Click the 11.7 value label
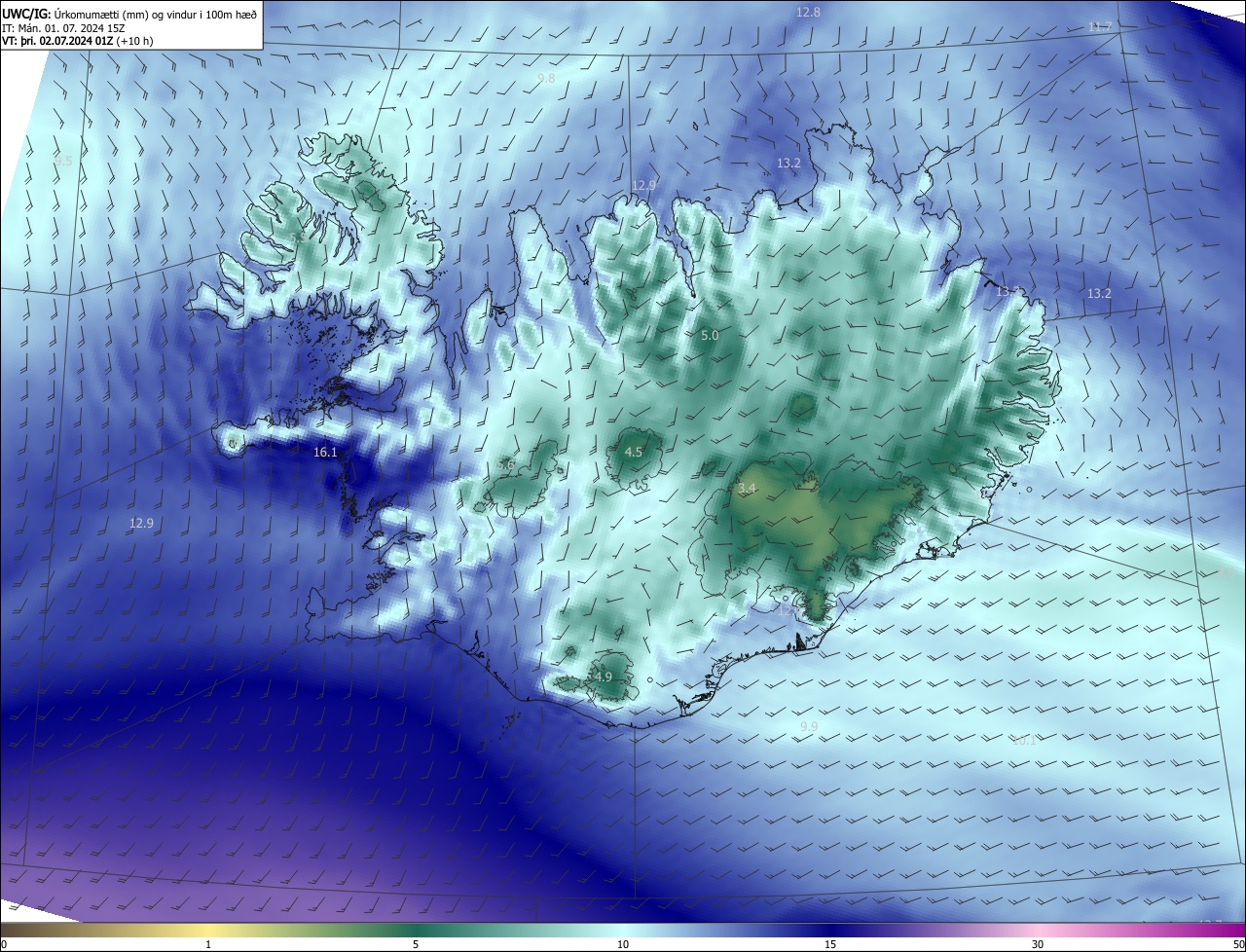1246x952 pixels. click(1100, 27)
